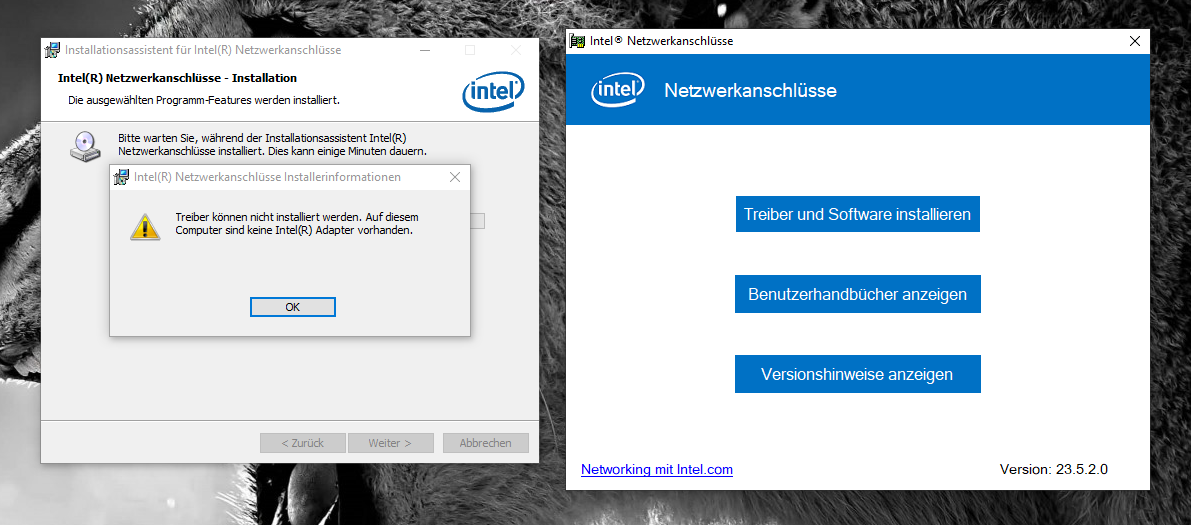This screenshot has height=525, width=1191.
Task: Click 'Die ausgewählten Programm-Features werden installiert' text
Action: click(204, 100)
